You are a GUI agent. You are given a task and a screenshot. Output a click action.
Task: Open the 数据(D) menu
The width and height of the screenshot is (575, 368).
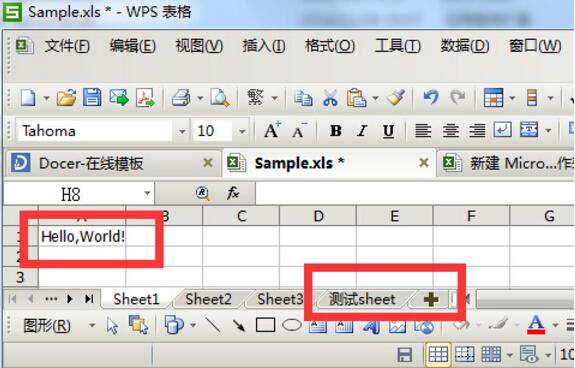point(465,46)
